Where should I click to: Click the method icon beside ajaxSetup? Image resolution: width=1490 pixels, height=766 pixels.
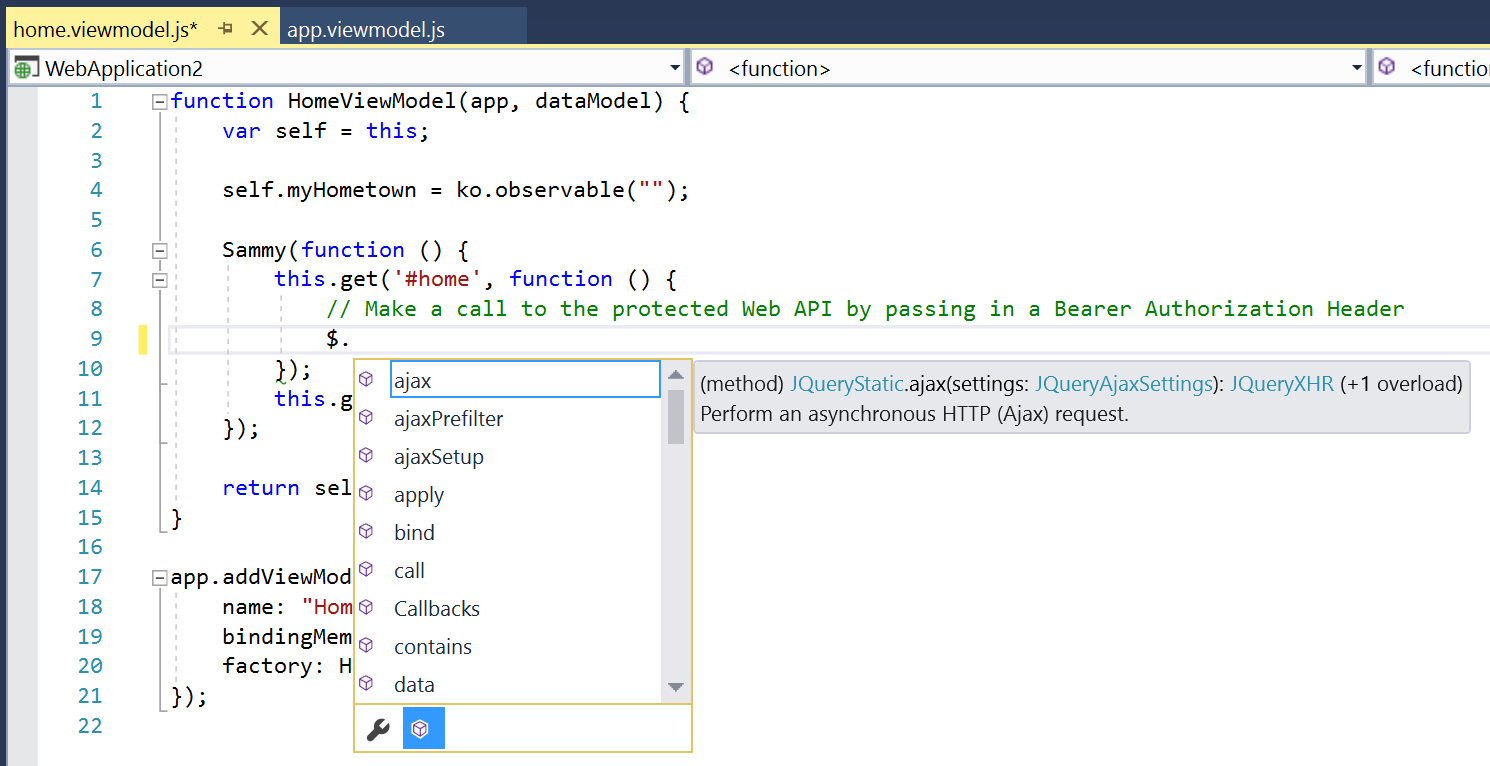(x=366, y=457)
